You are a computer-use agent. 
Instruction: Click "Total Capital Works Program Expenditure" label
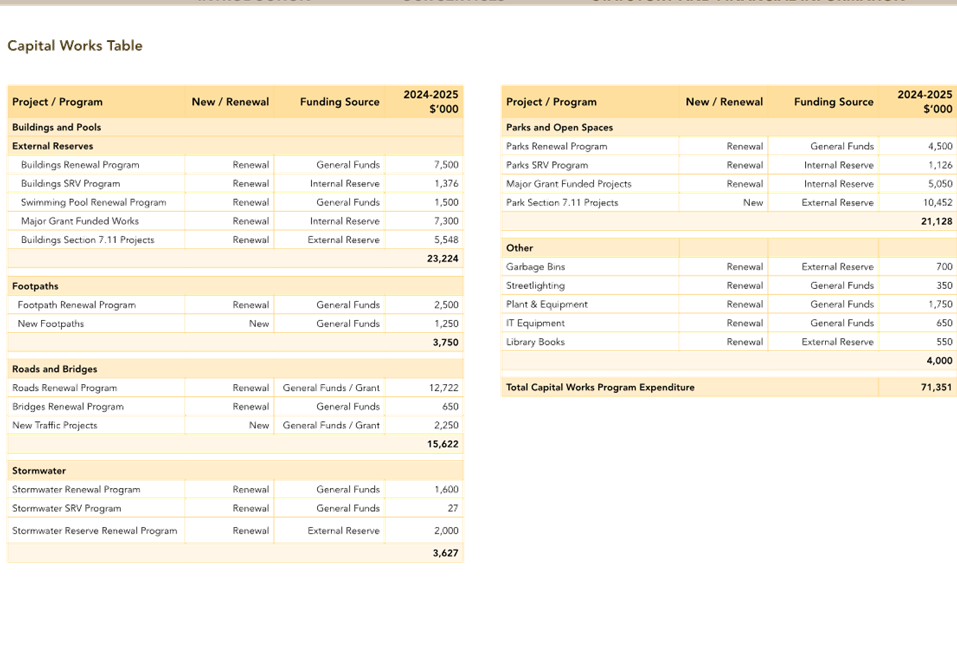coord(600,388)
